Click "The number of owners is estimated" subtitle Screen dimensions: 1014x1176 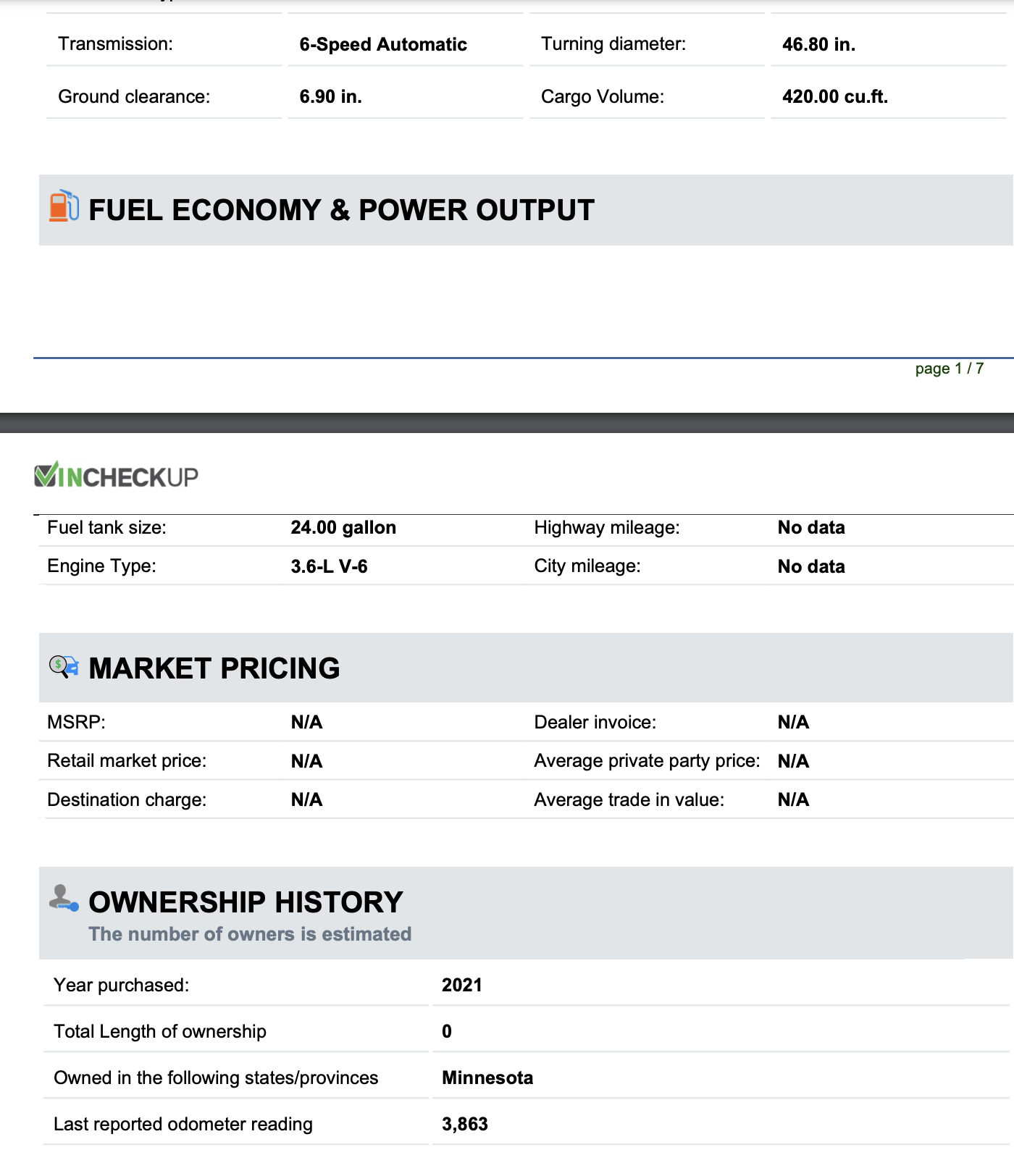click(x=250, y=935)
